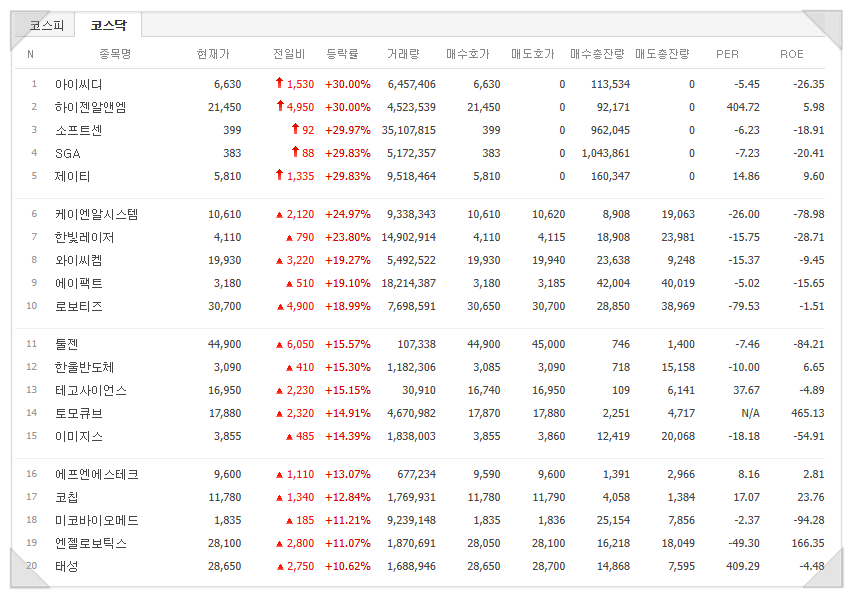This screenshot has width=853, height=598.
Task: Click the up triangle beside 185
Action: coord(289,521)
